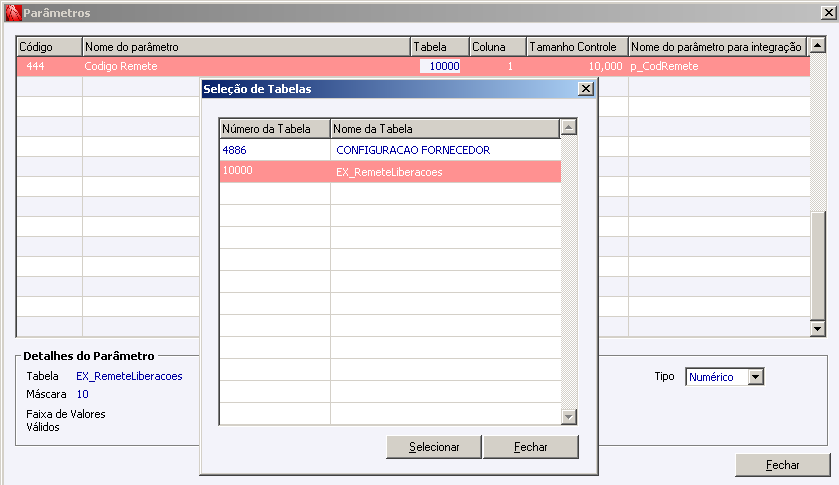839x485 pixels.
Task: Click the main grid vertical scrollbar thumb
Action: click(x=818, y=265)
